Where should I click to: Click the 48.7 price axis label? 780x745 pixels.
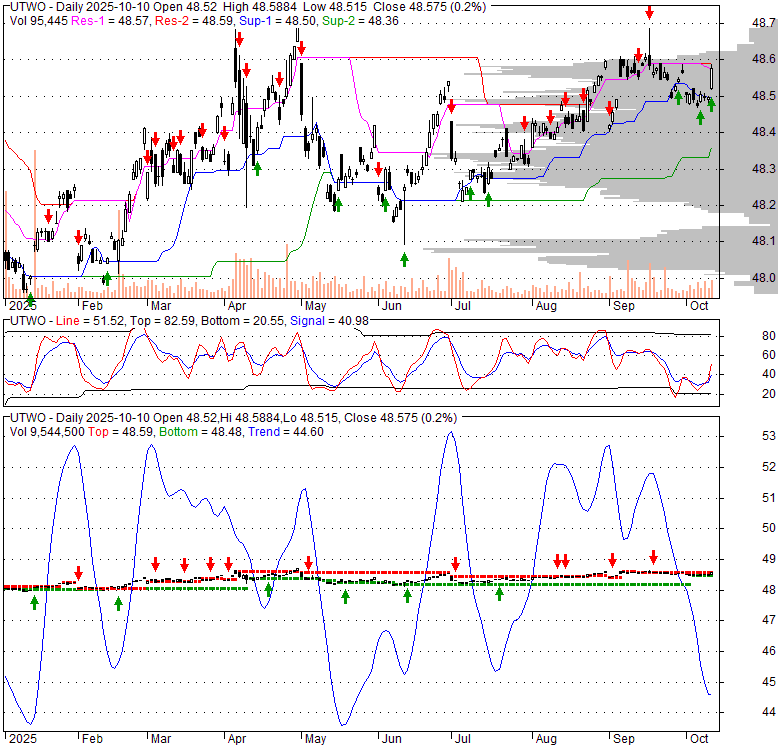[x=764, y=23]
